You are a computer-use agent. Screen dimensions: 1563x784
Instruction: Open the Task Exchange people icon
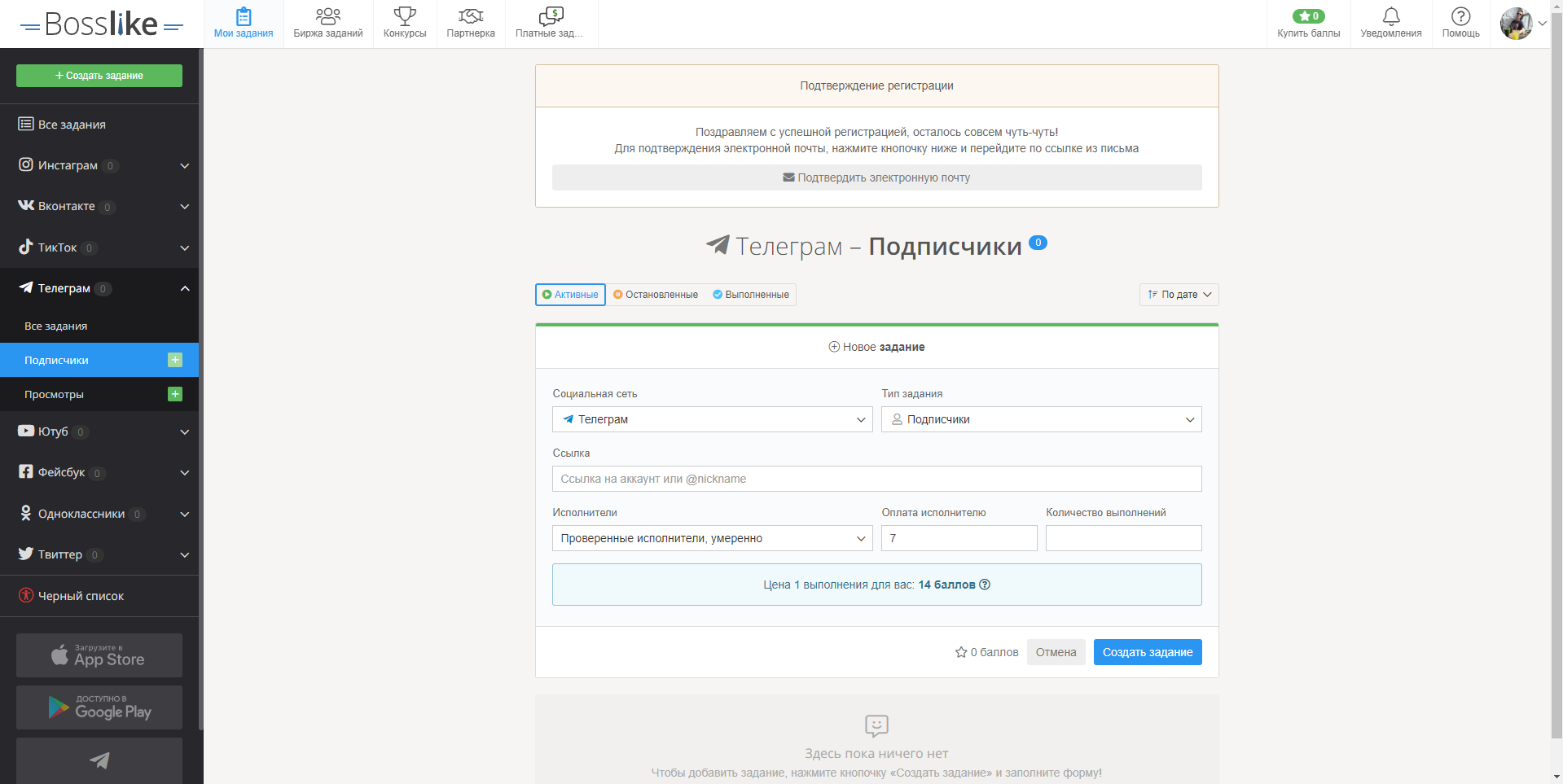(x=328, y=16)
